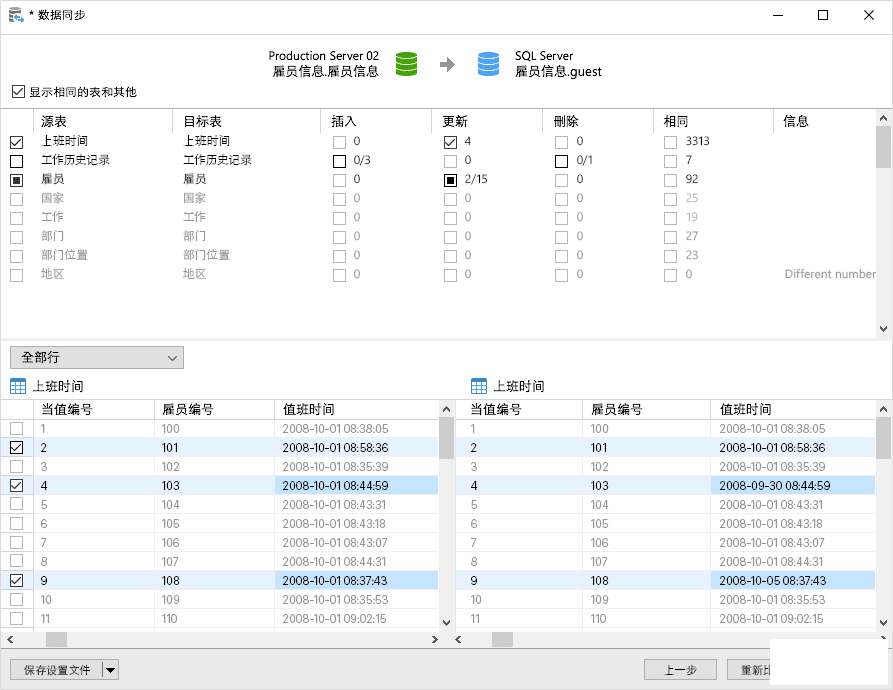Click table icon beside left 上班时间 grid
Screen dimensions: 893x690
click(x=18, y=386)
